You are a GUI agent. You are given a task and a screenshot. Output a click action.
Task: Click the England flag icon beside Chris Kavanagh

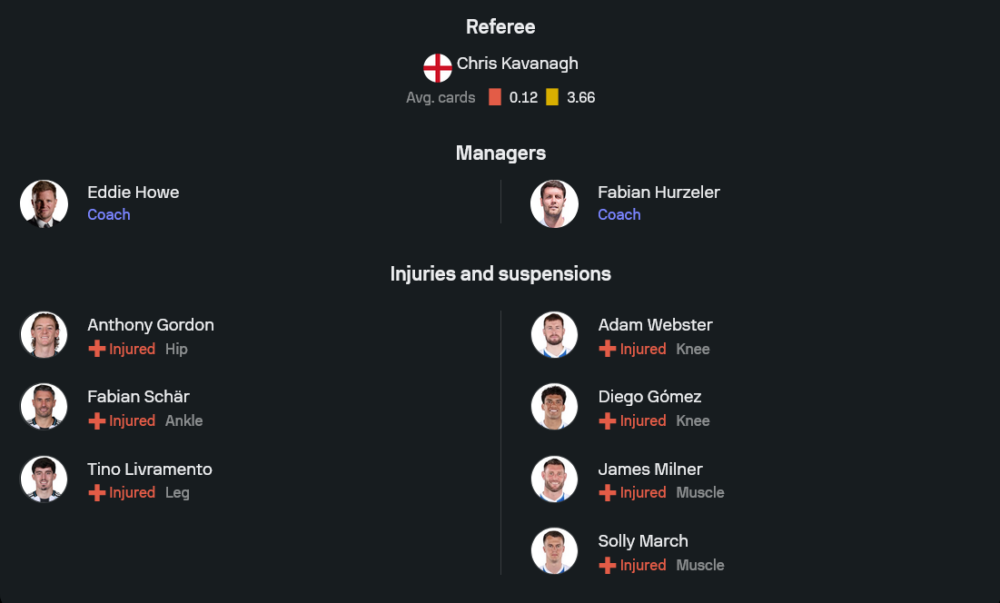tap(438, 68)
